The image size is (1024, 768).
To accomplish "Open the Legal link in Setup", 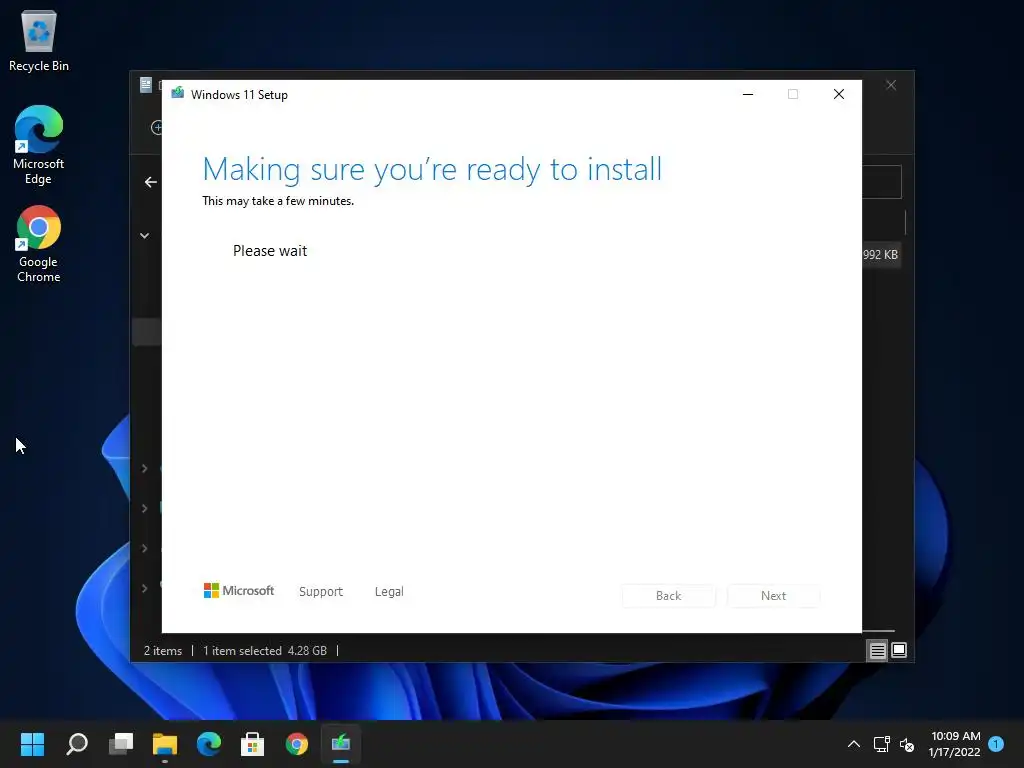I will [389, 592].
